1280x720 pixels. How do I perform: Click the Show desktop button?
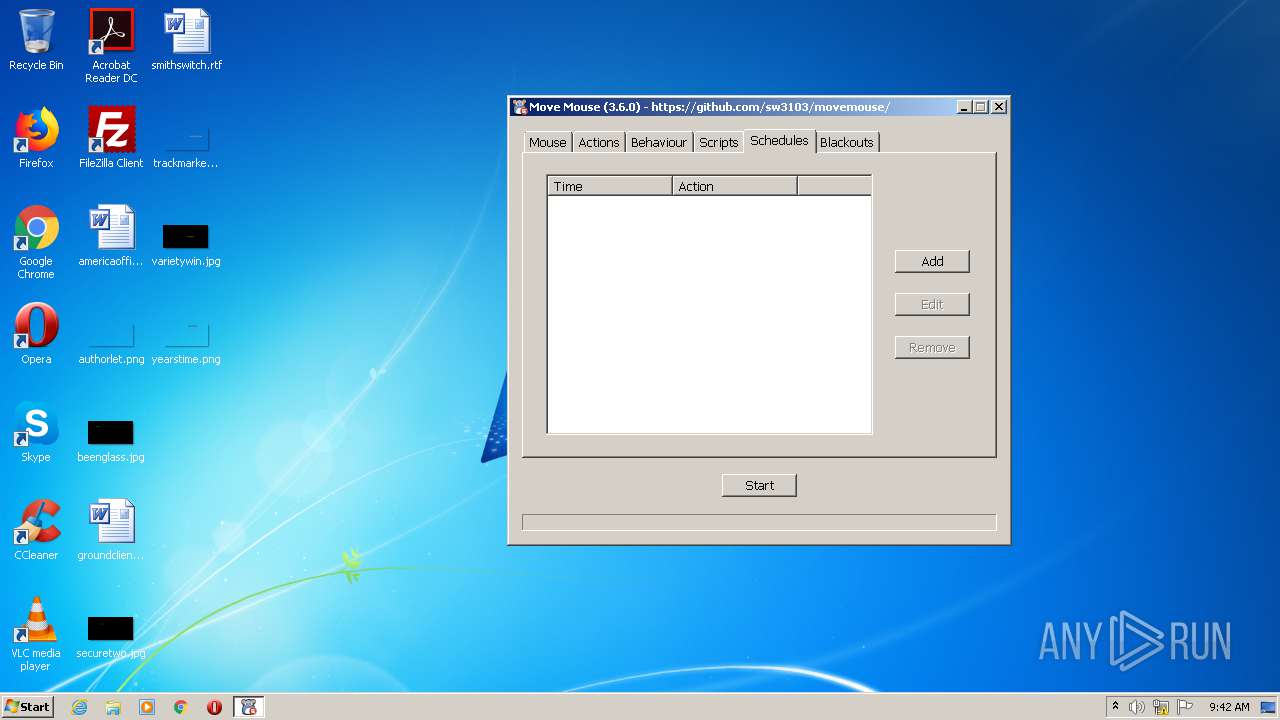coord(1270,707)
